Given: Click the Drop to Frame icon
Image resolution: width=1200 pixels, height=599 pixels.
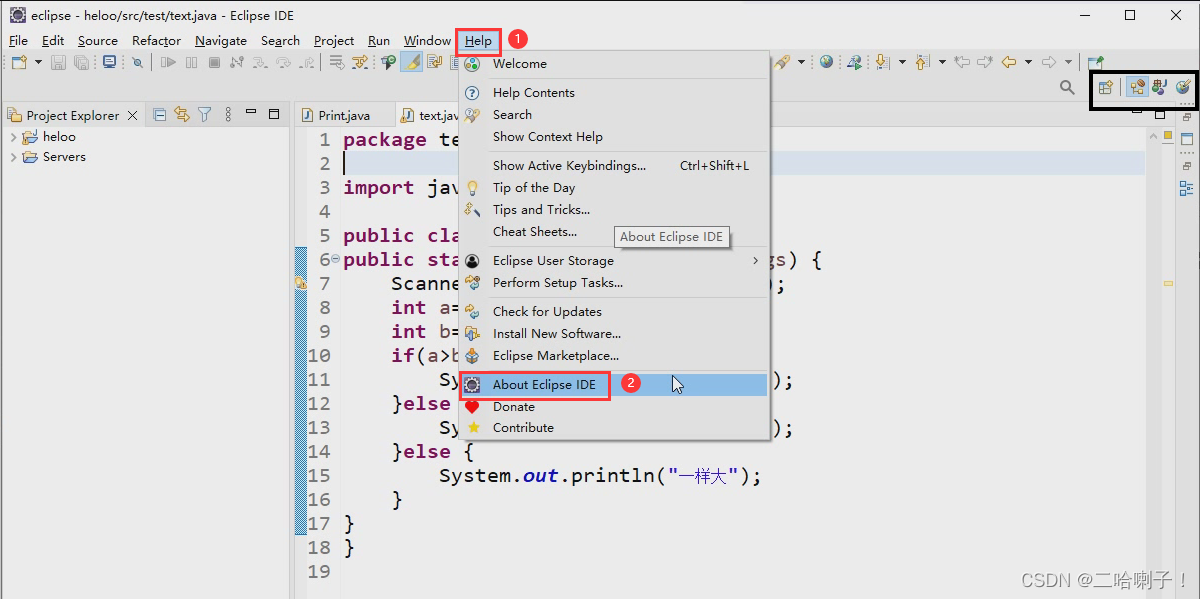Looking at the screenshot, I should 337,62.
